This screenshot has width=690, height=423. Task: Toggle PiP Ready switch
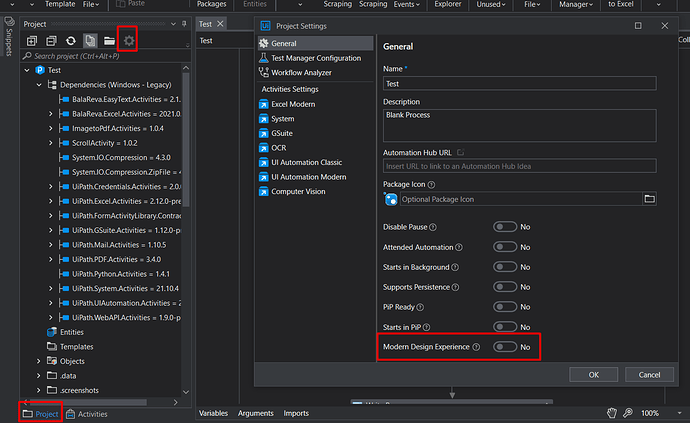click(505, 307)
